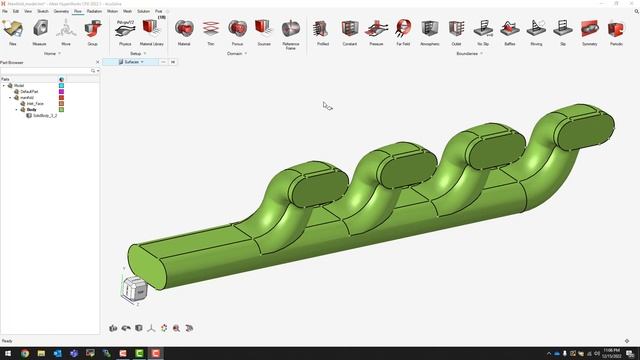
Task: Select the Periodic boundary tool
Action: (x=616, y=32)
